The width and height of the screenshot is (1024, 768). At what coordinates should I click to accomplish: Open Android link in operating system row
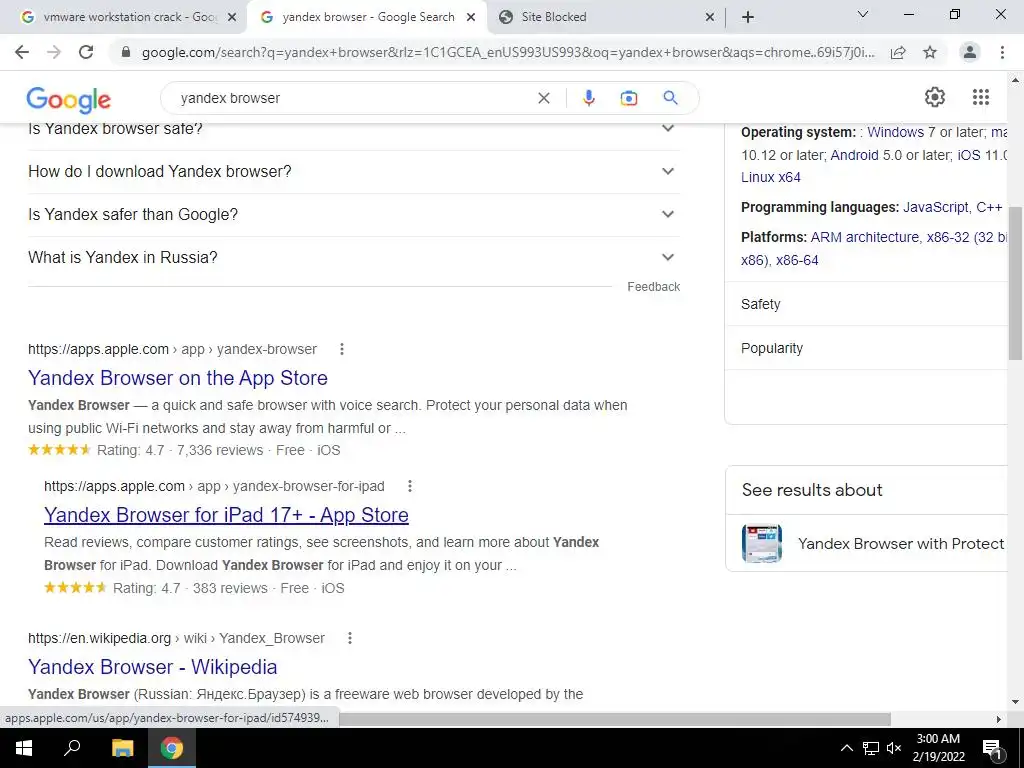coord(854,155)
